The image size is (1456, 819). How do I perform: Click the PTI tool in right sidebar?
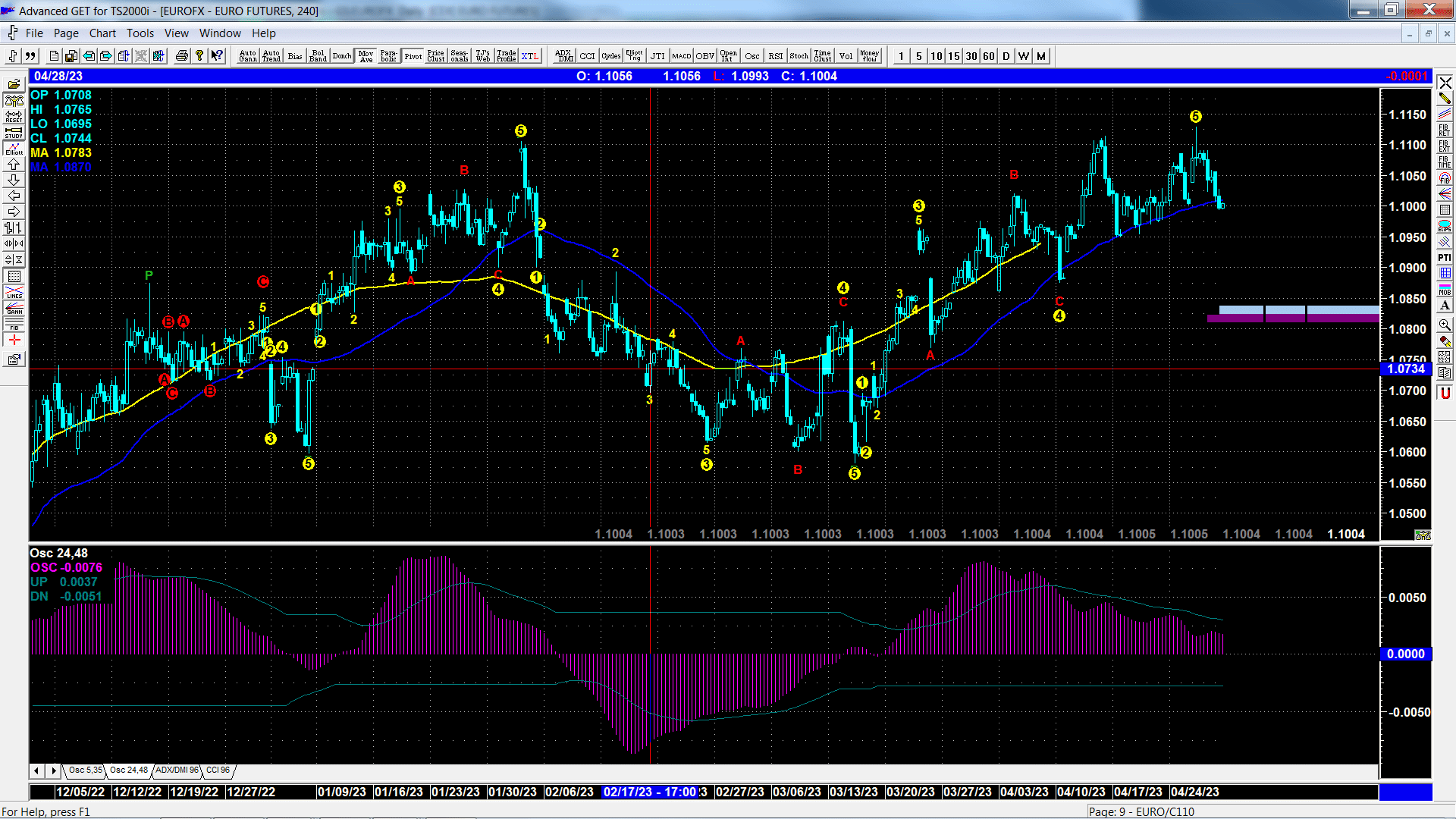pos(1445,258)
